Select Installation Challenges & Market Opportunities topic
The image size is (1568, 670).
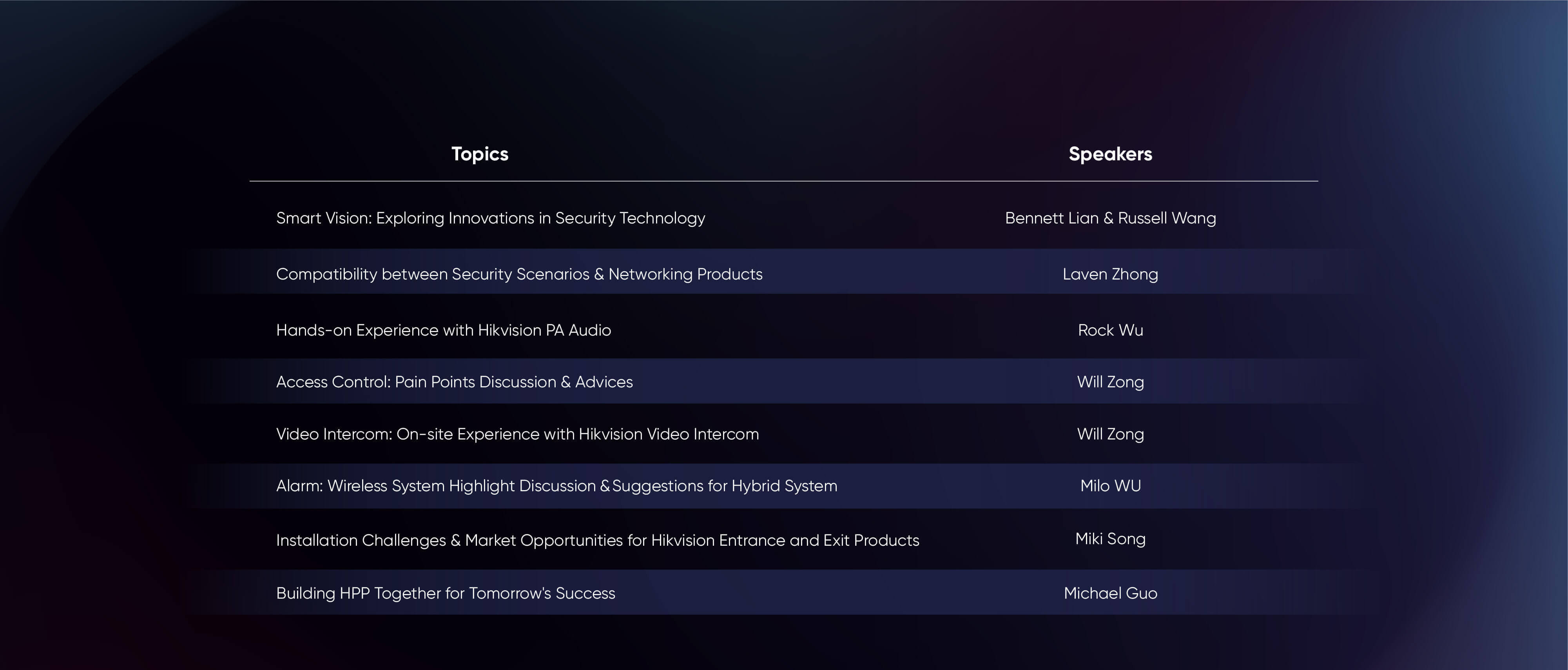(597, 540)
